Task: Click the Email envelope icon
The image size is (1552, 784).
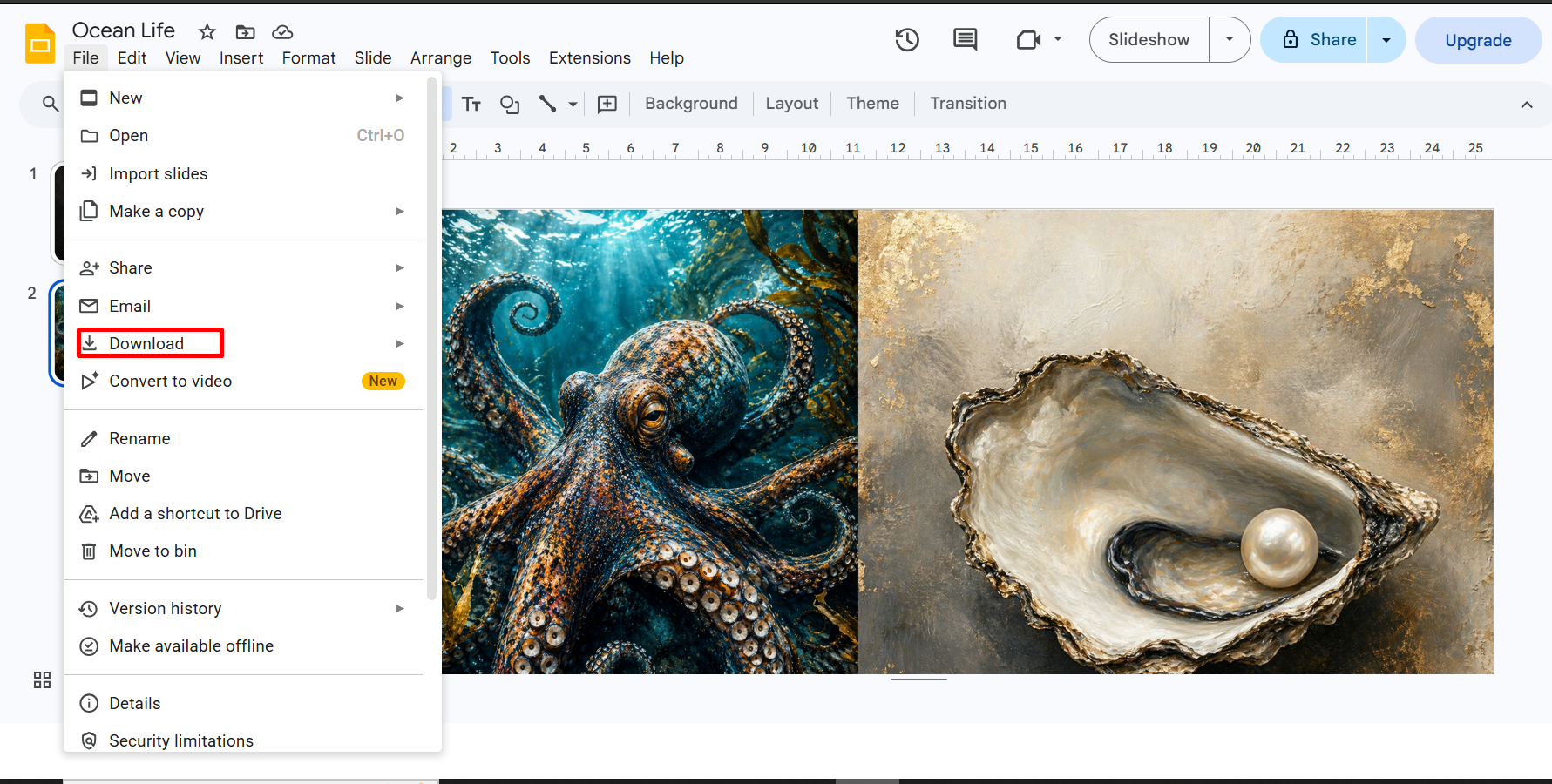Action: [89, 306]
